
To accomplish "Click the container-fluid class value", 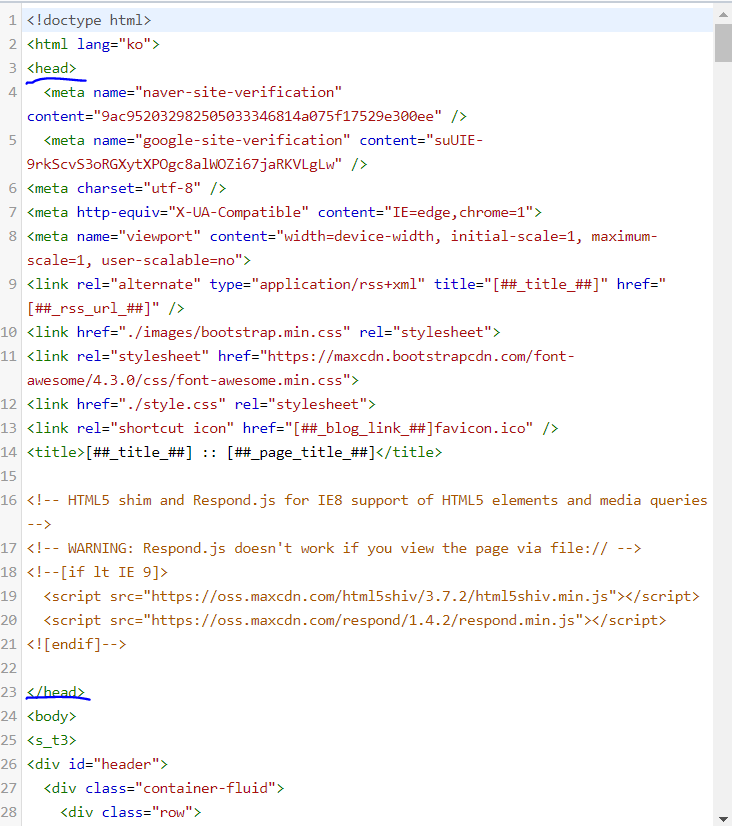I will point(205,789).
